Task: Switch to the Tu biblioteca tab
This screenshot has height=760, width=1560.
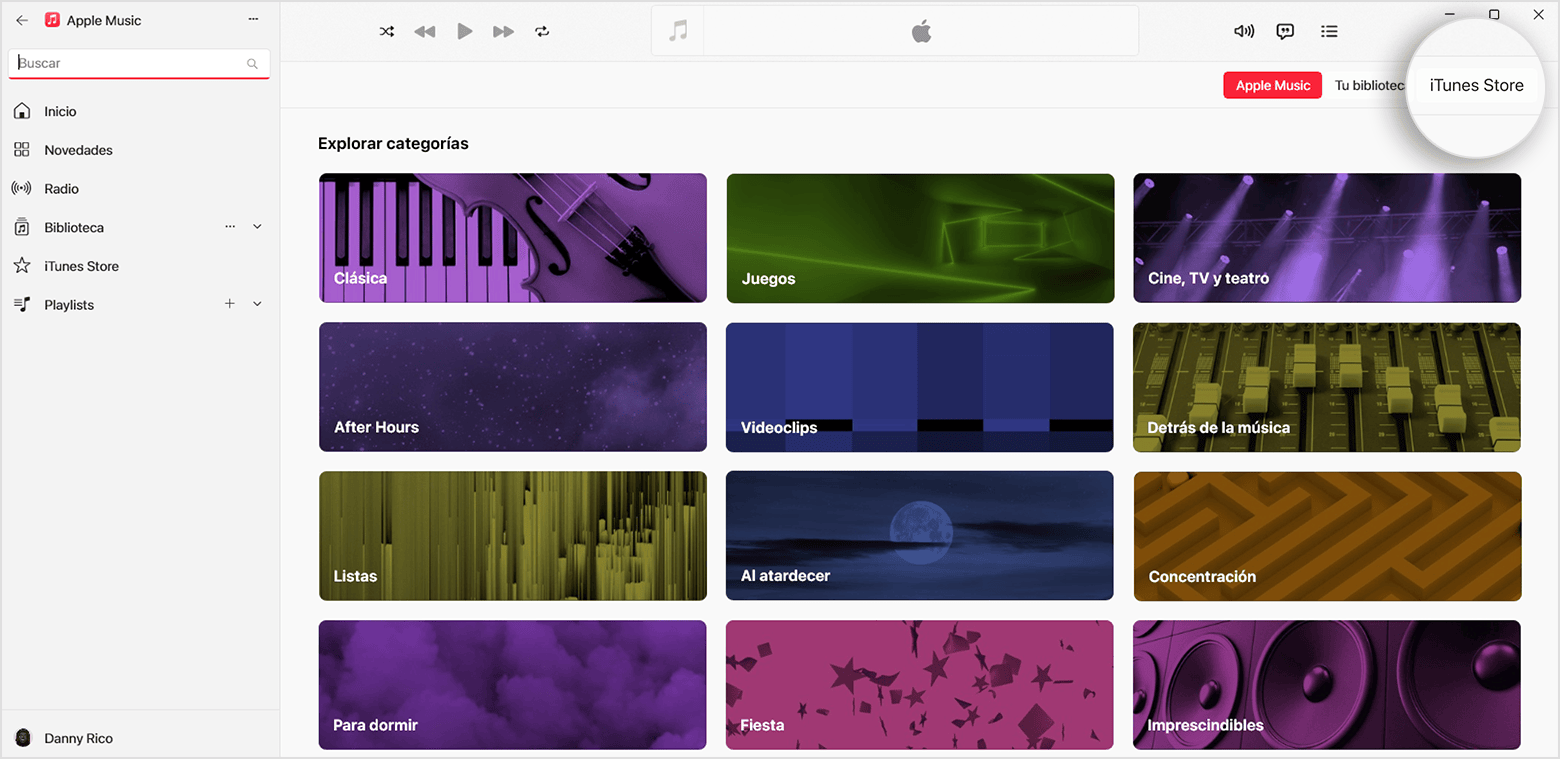Action: (1369, 85)
